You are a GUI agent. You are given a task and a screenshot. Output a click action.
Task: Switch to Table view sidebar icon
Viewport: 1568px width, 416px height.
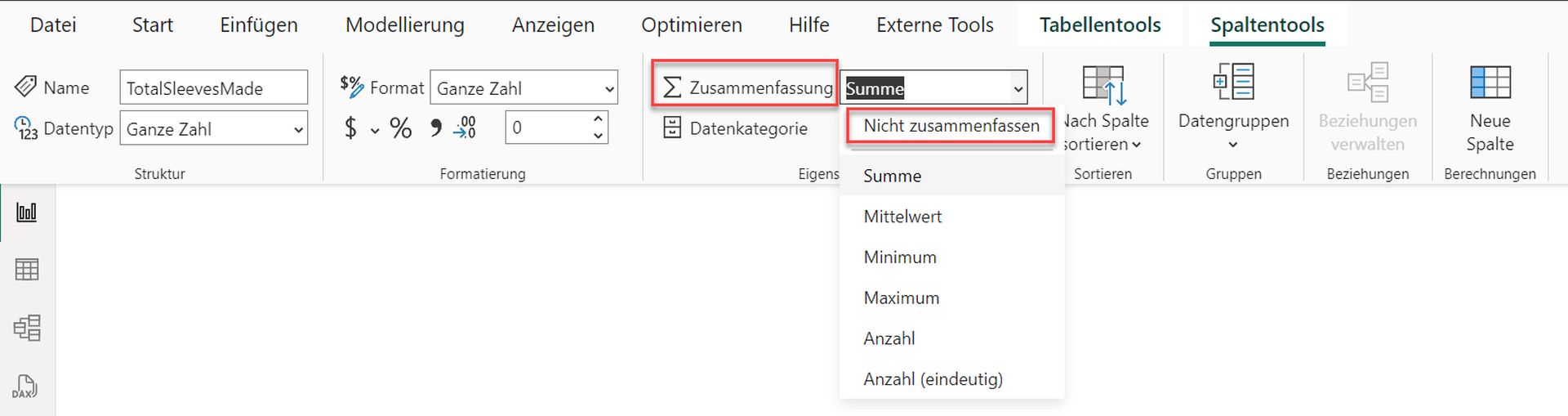[27, 270]
